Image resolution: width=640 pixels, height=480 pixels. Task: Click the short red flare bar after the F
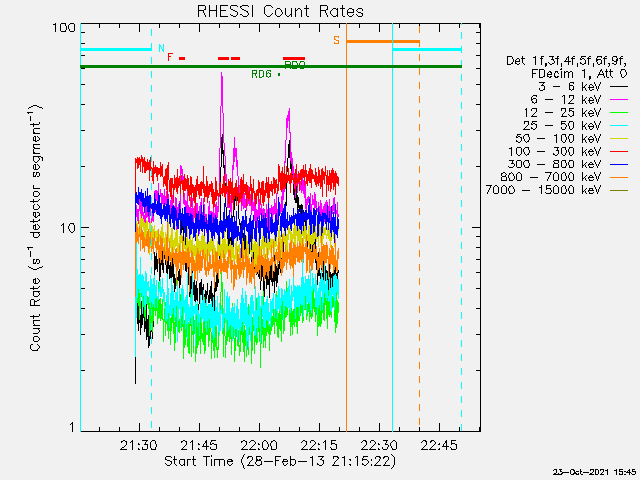[x=182, y=59]
